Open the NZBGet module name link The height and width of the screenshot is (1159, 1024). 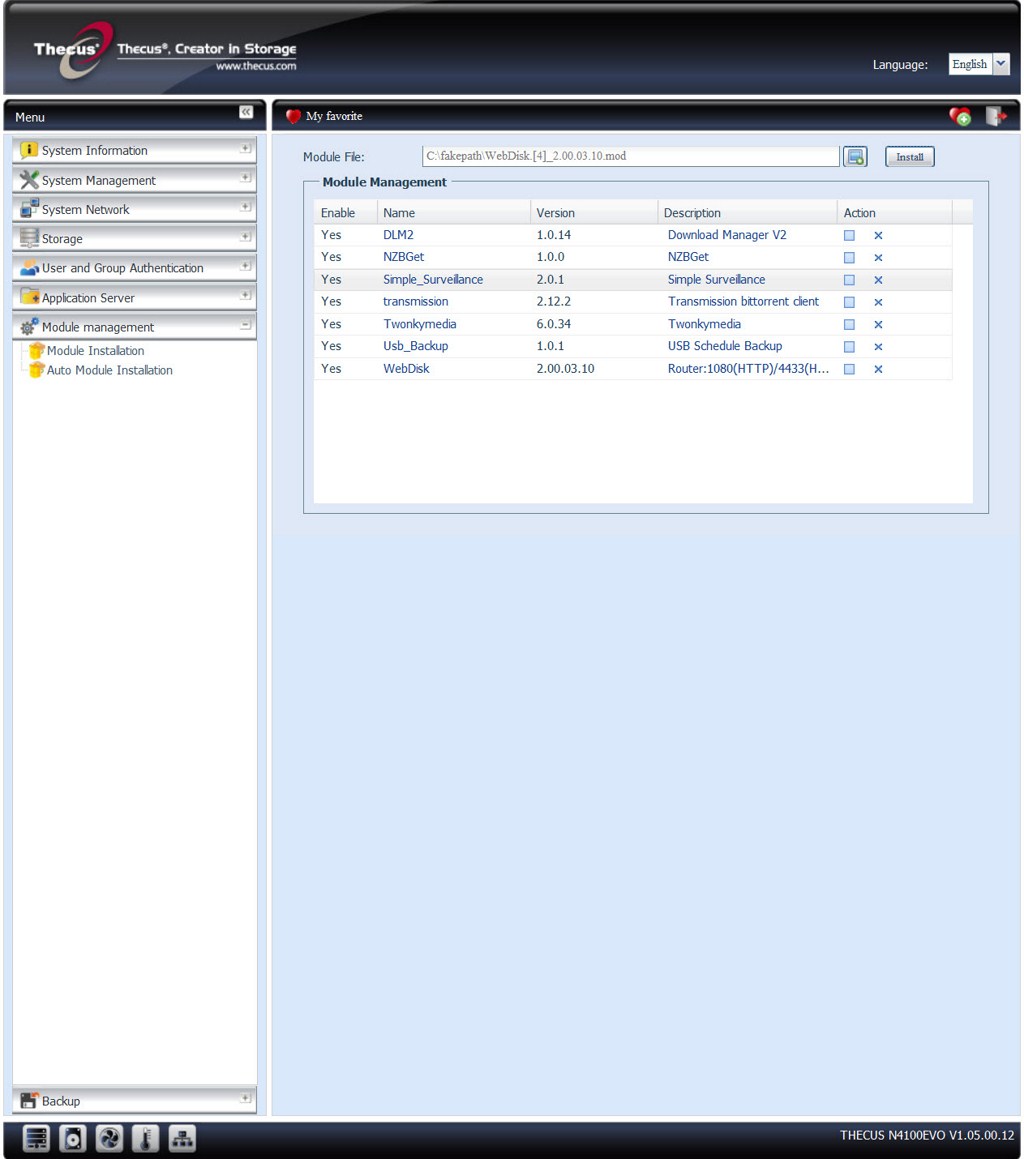pyautogui.click(x=404, y=257)
